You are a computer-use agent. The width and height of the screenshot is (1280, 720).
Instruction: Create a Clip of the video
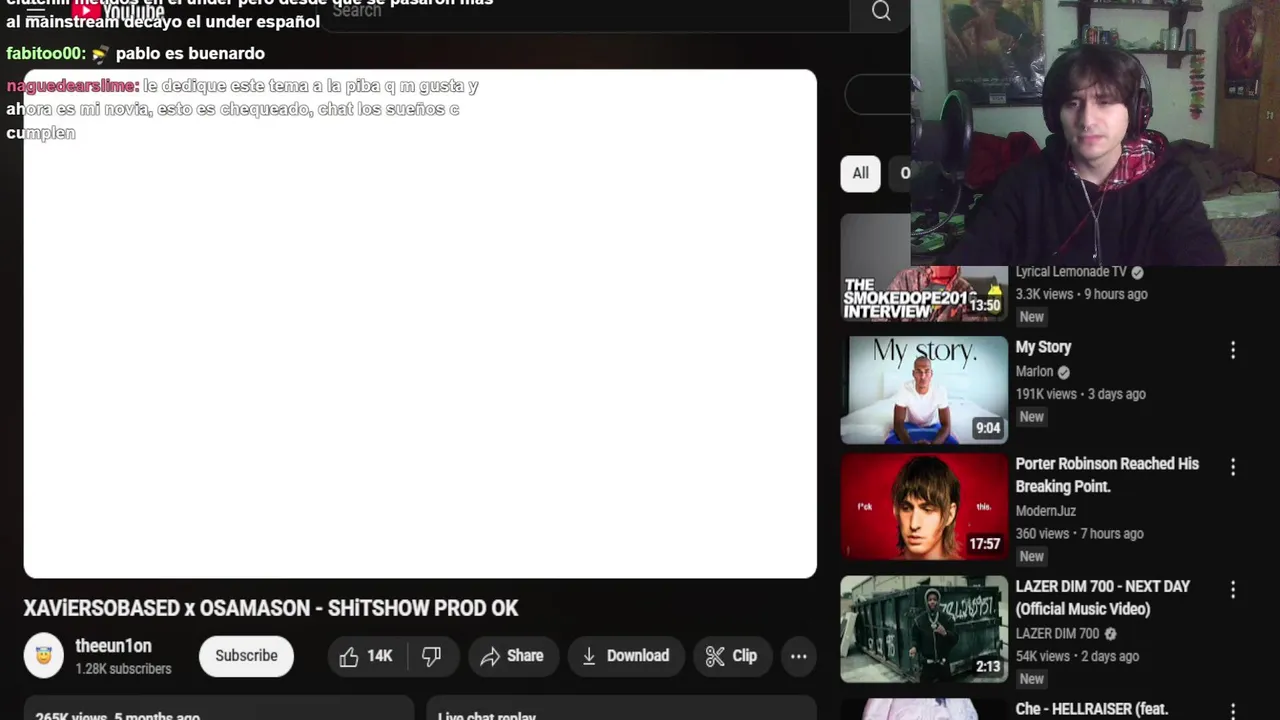coord(732,656)
